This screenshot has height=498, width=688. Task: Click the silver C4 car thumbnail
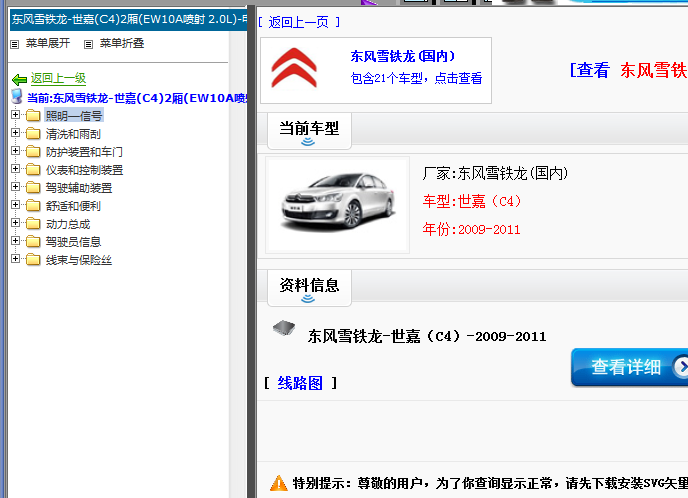click(x=337, y=205)
